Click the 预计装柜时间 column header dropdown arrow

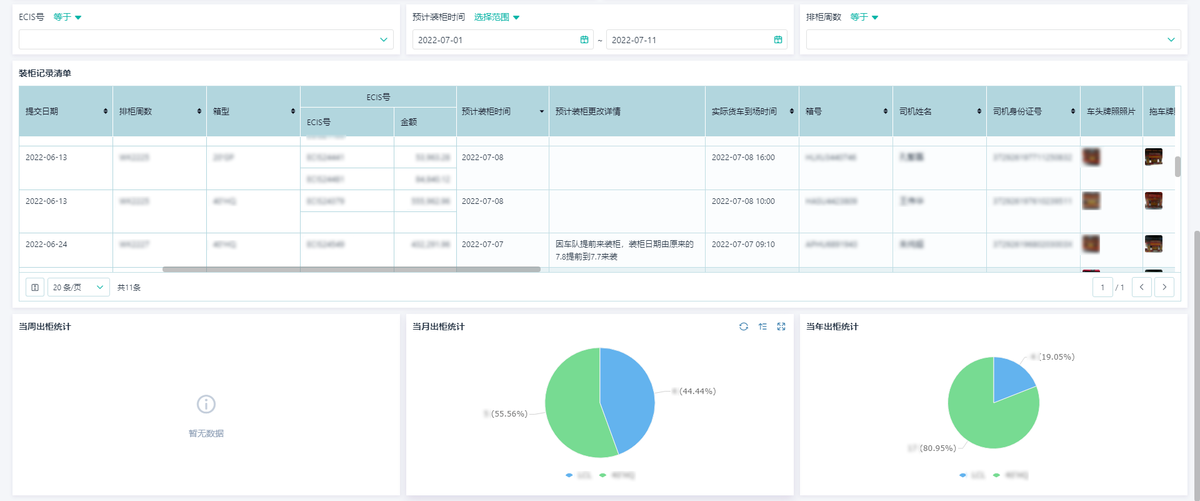click(542, 111)
